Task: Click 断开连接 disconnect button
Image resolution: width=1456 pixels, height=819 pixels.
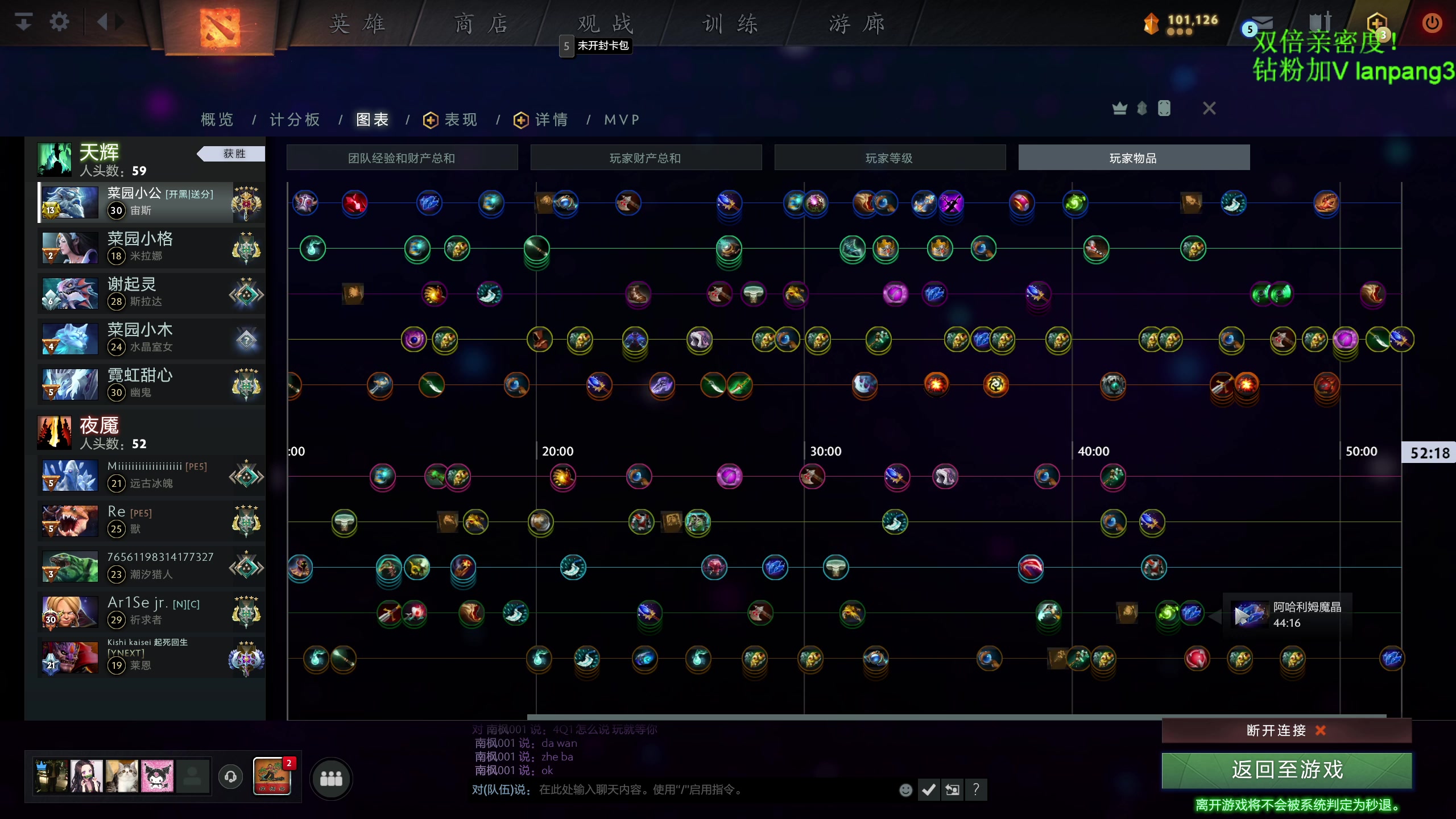Action: click(1287, 730)
